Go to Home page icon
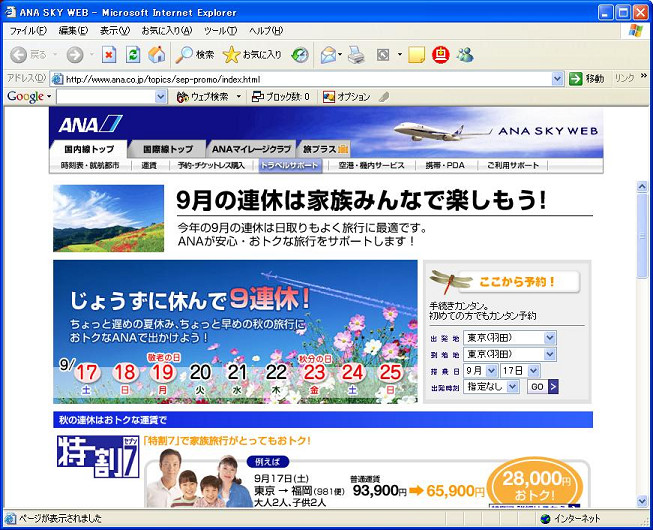Viewport: 653px width, 530px height. (x=157, y=55)
